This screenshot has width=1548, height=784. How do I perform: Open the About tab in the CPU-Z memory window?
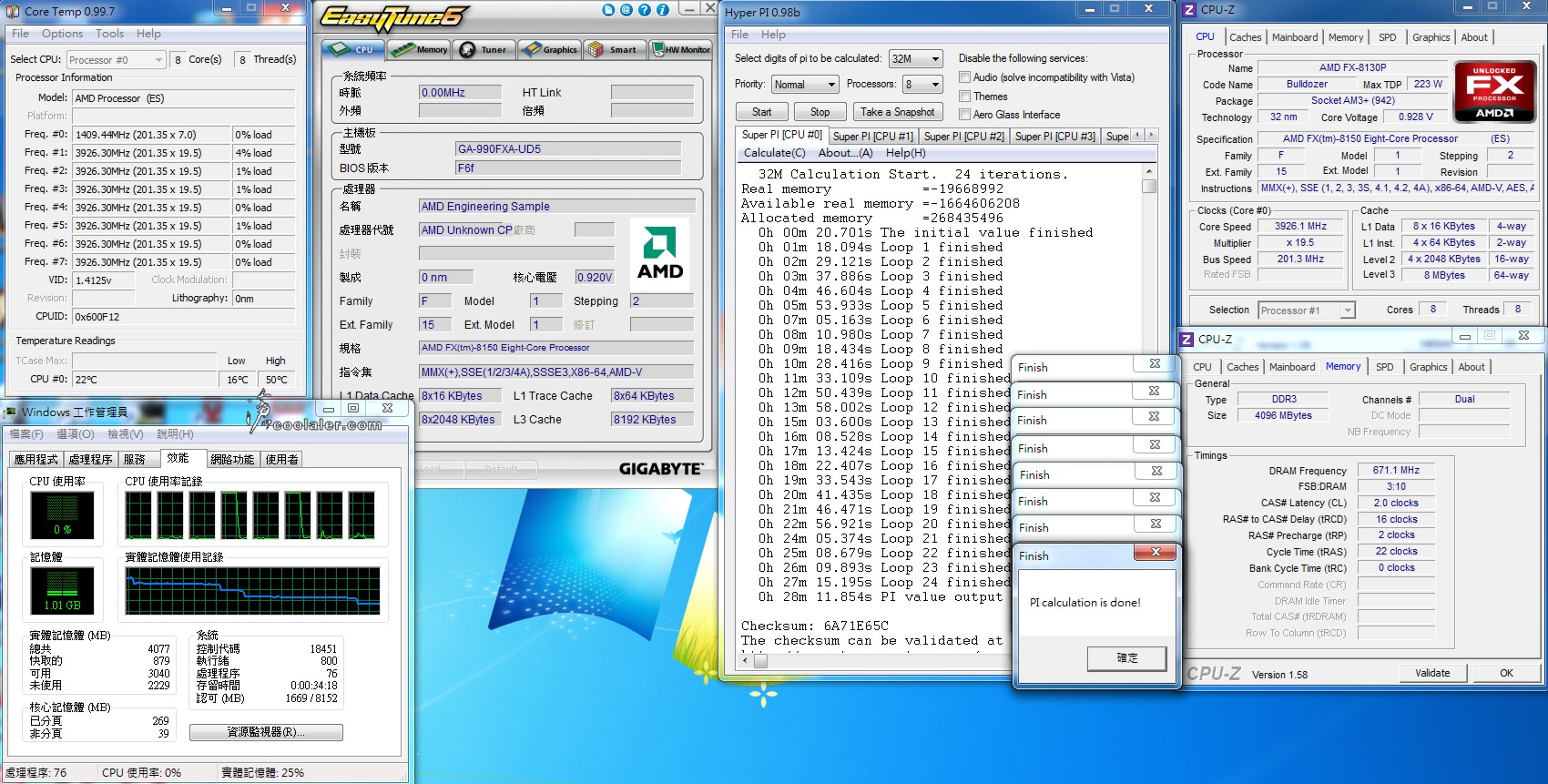(1472, 367)
